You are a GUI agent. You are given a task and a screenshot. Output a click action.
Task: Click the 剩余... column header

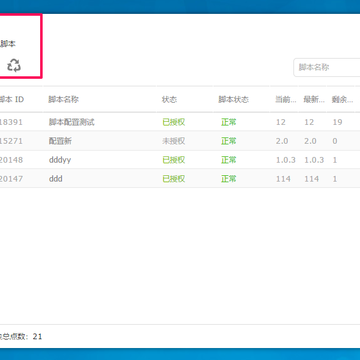point(342,99)
